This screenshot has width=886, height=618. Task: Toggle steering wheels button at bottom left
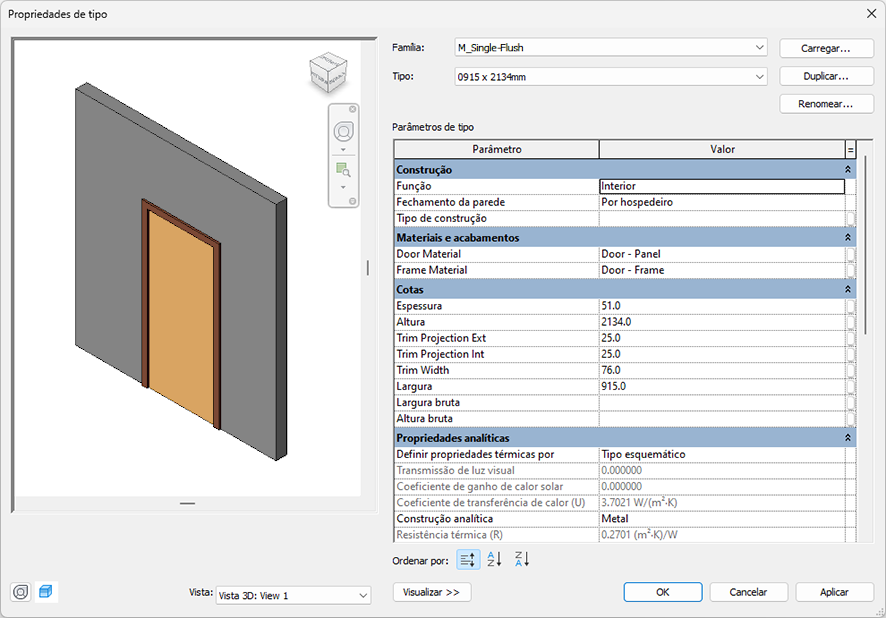(21, 592)
